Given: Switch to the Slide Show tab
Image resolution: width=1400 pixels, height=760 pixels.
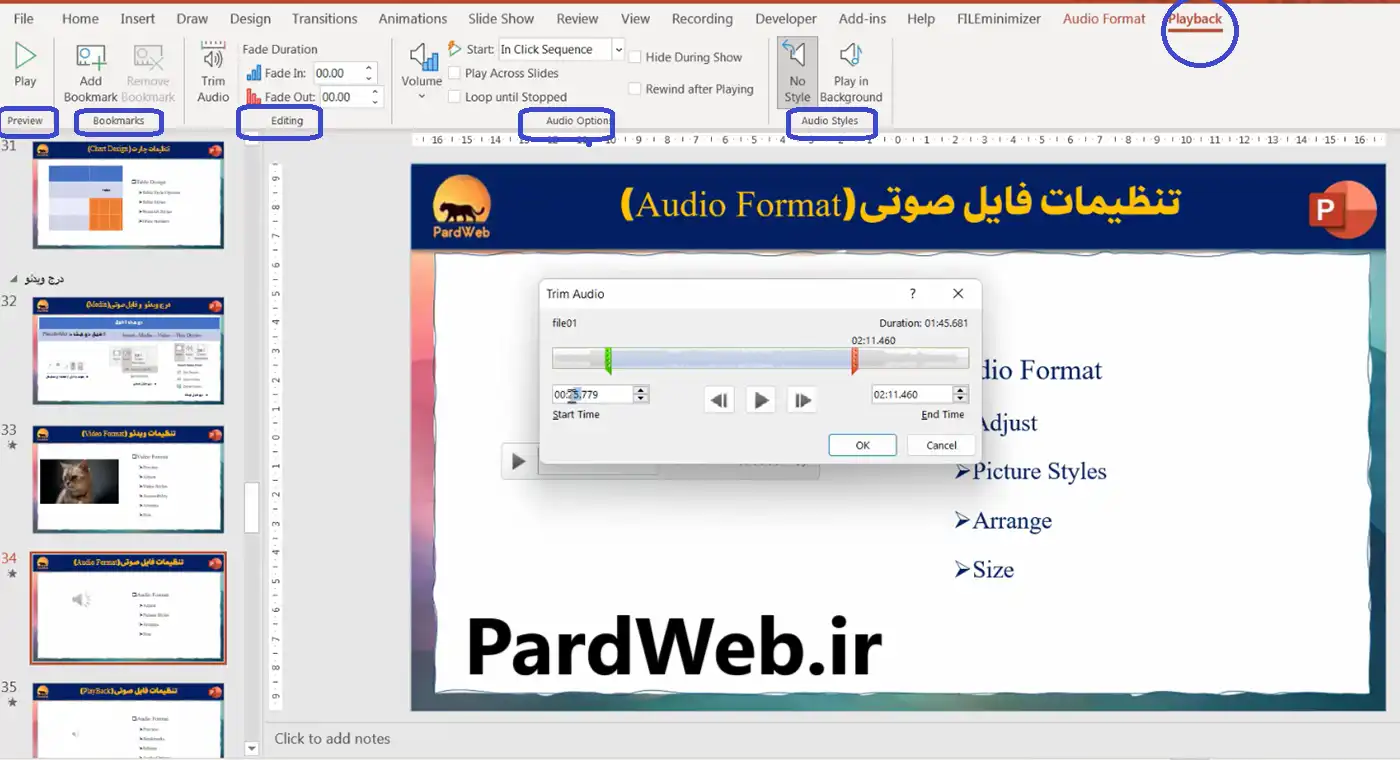Looking at the screenshot, I should [501, 19].
